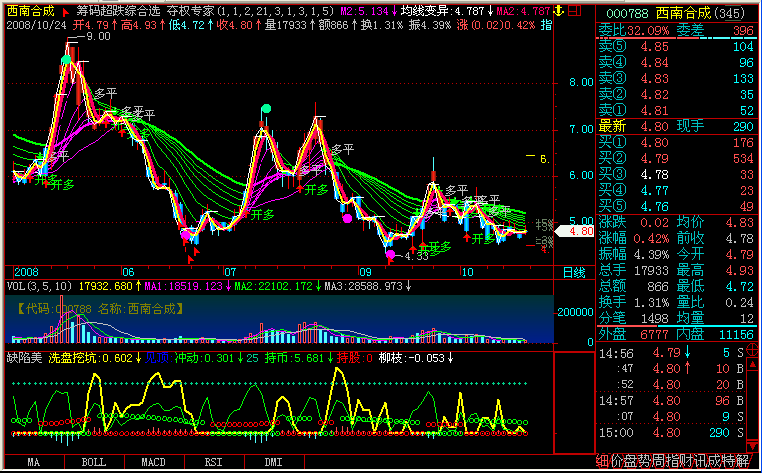Screen dimensions: 762x473
Task: Click the 买② 4.79 bid row
Action: click(x=675, y=158)
